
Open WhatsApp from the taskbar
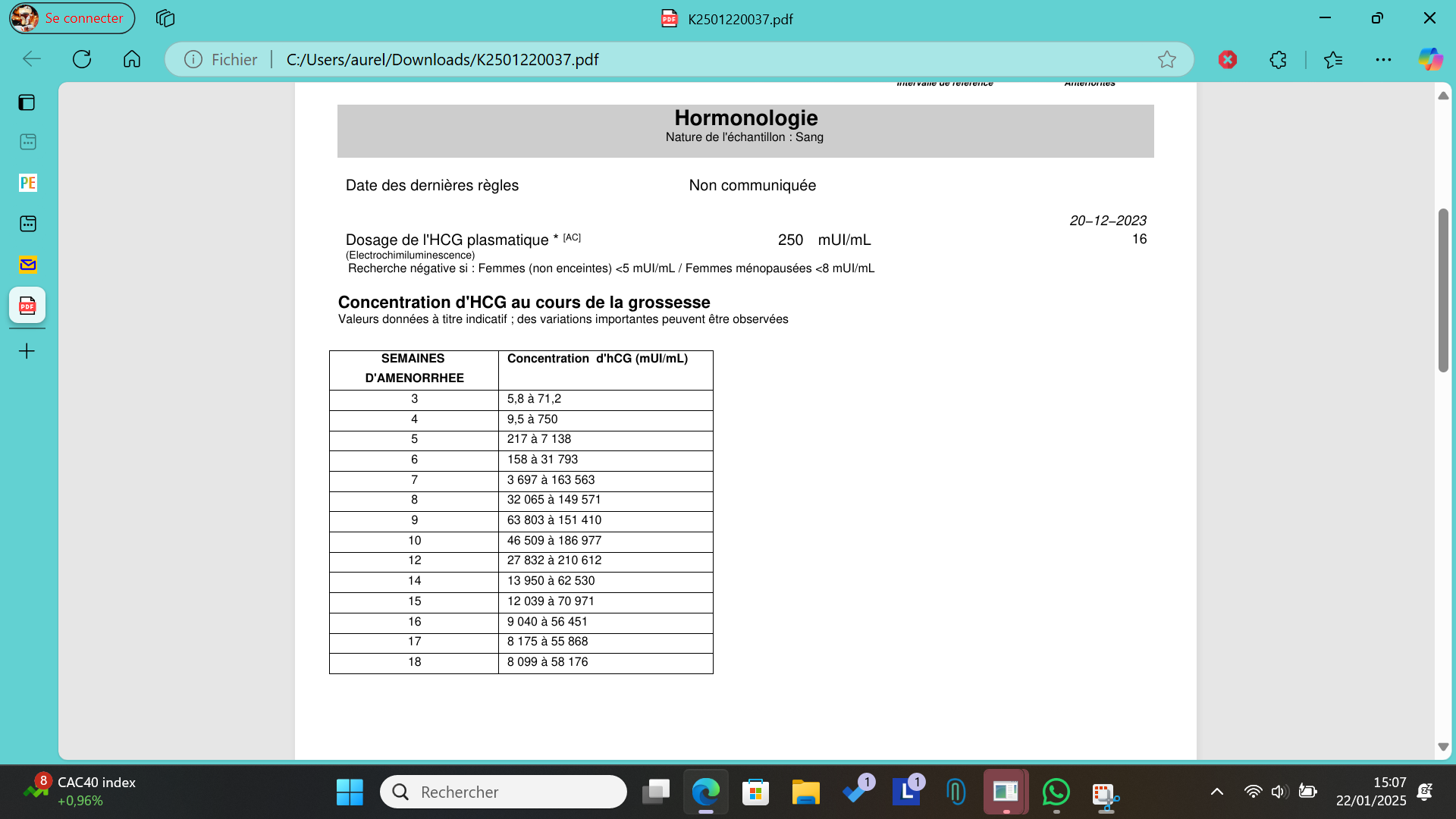(1056, 792)
